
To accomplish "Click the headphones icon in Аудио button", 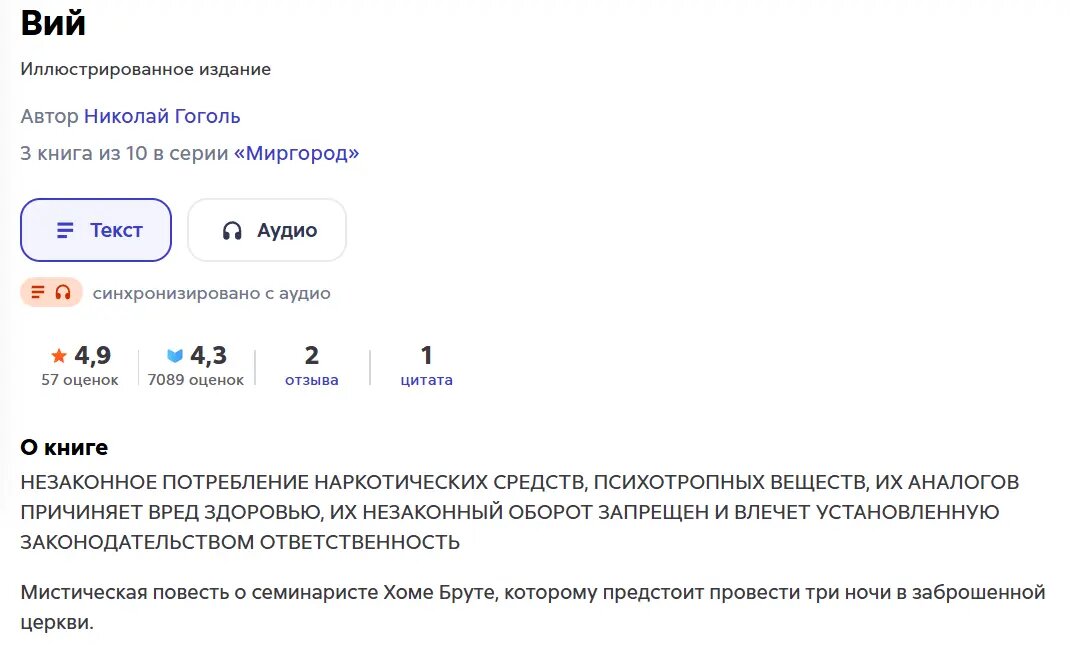I will [231, 230].
